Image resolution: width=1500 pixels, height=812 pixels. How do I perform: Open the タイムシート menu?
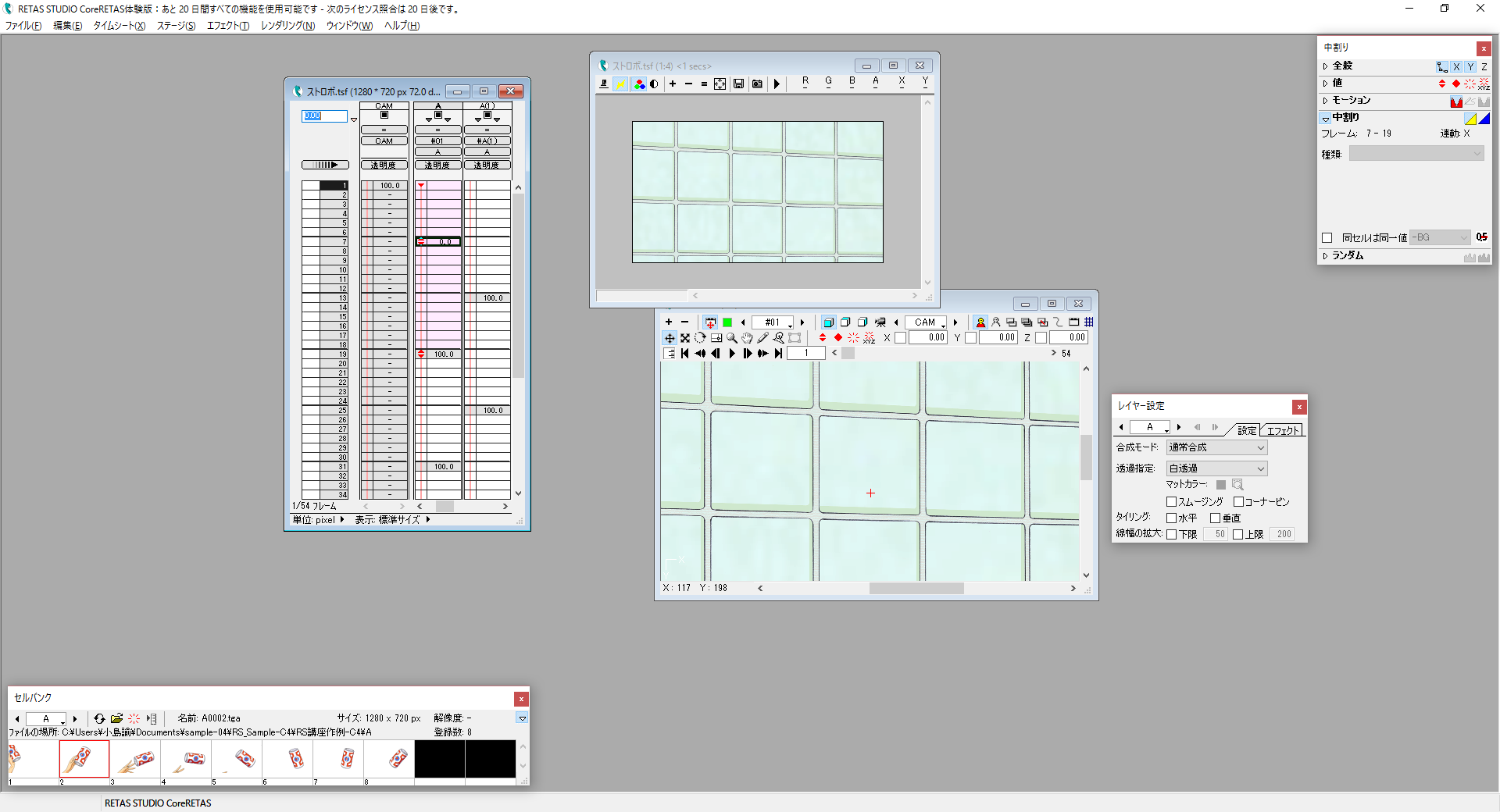coord(119,26)
